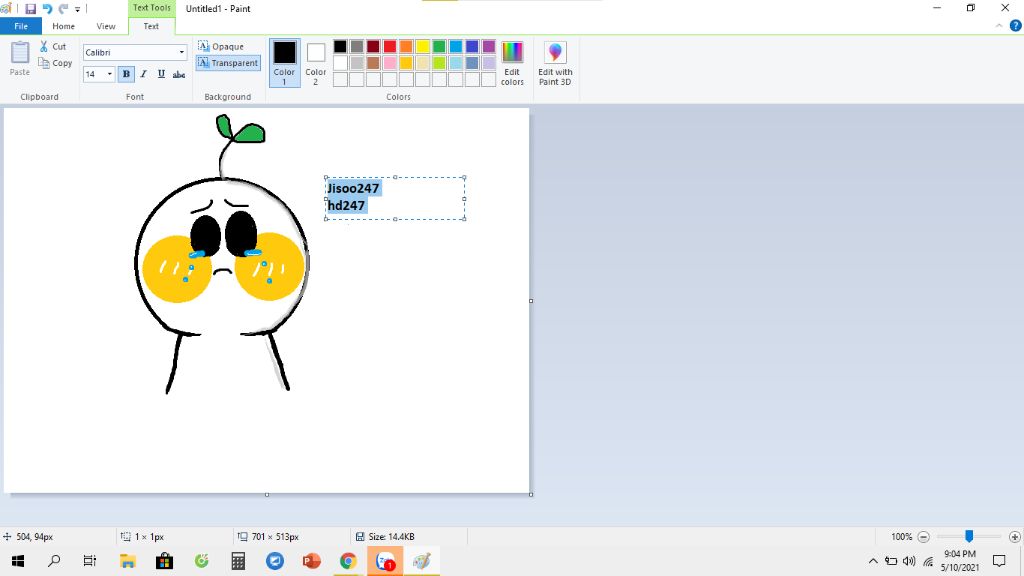Screen dimensions: 1024x576
Task: Click the Size: 14.4KB status entry
Action: 385,537
